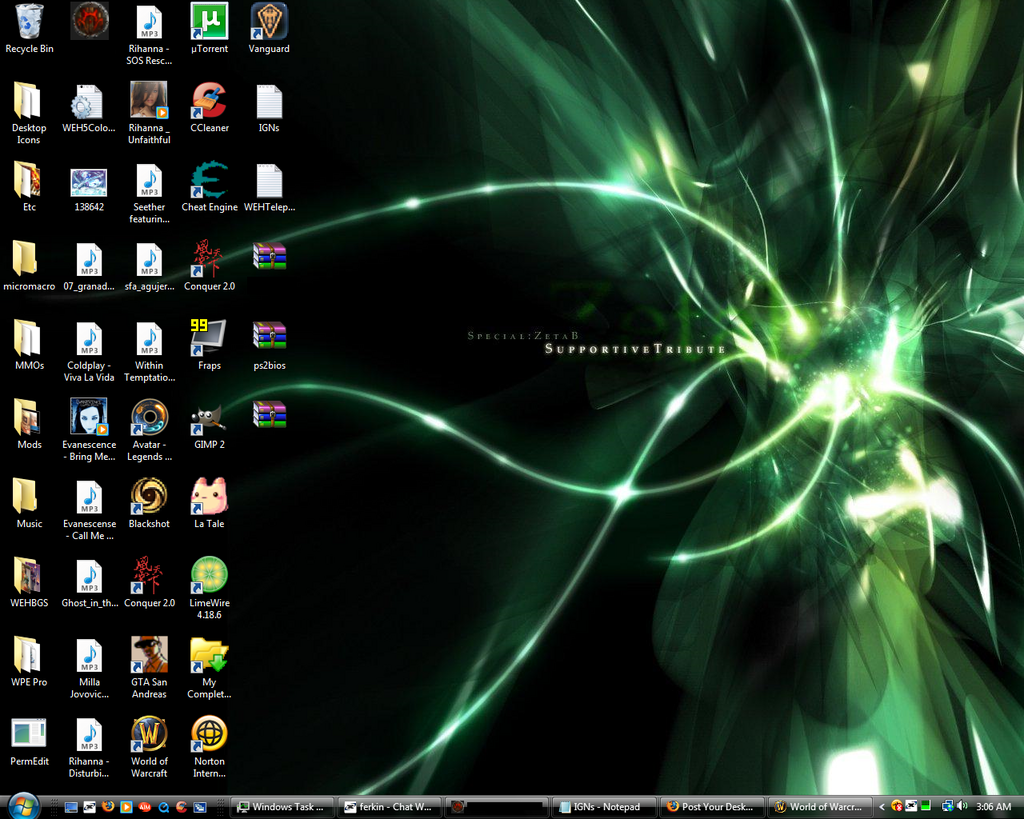Viewport: 1024px width, 819px height.
Task: Select the Evanescence Bring Me video thumbnail
Action: tap(89, 418)
